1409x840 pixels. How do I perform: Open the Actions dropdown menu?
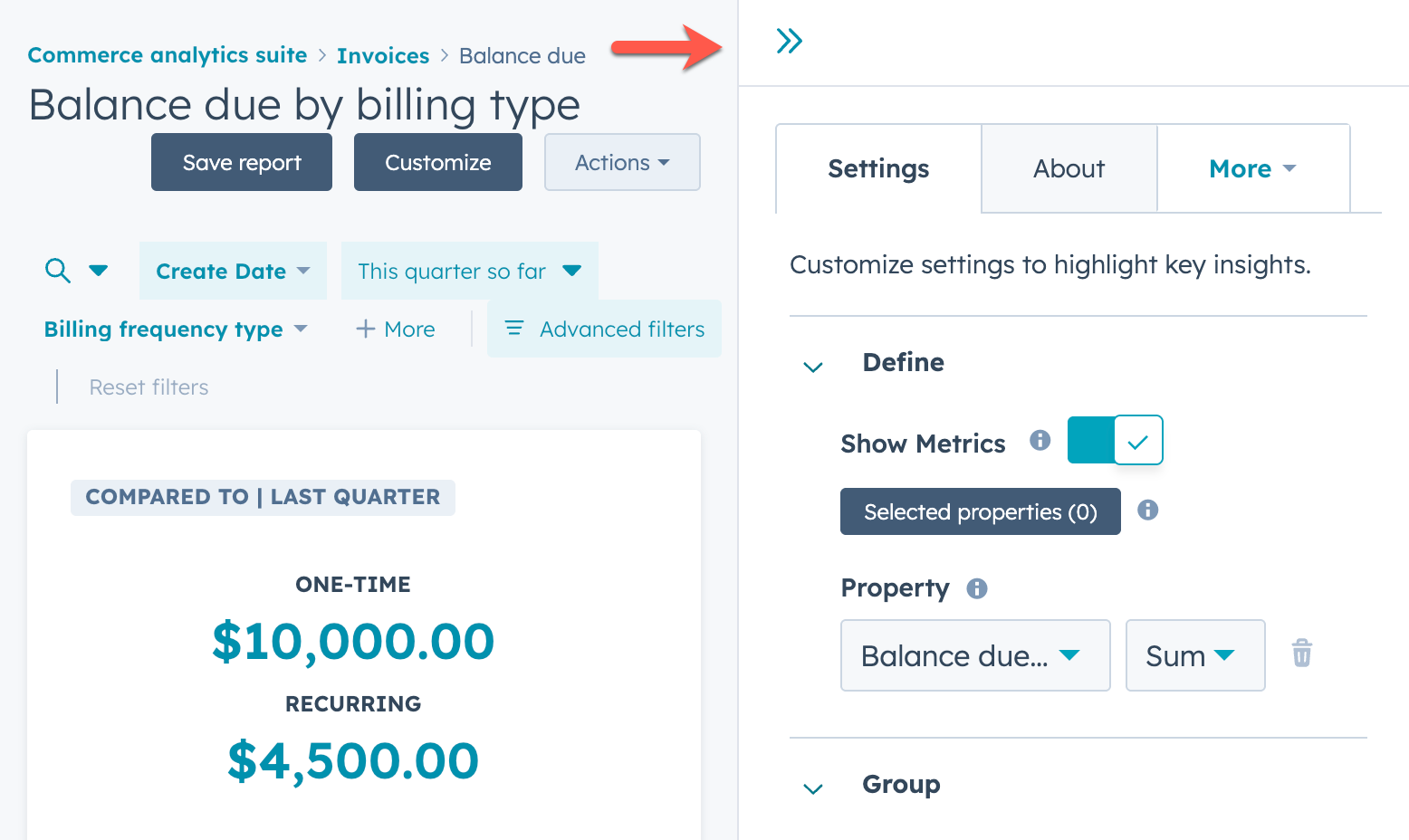622,162
